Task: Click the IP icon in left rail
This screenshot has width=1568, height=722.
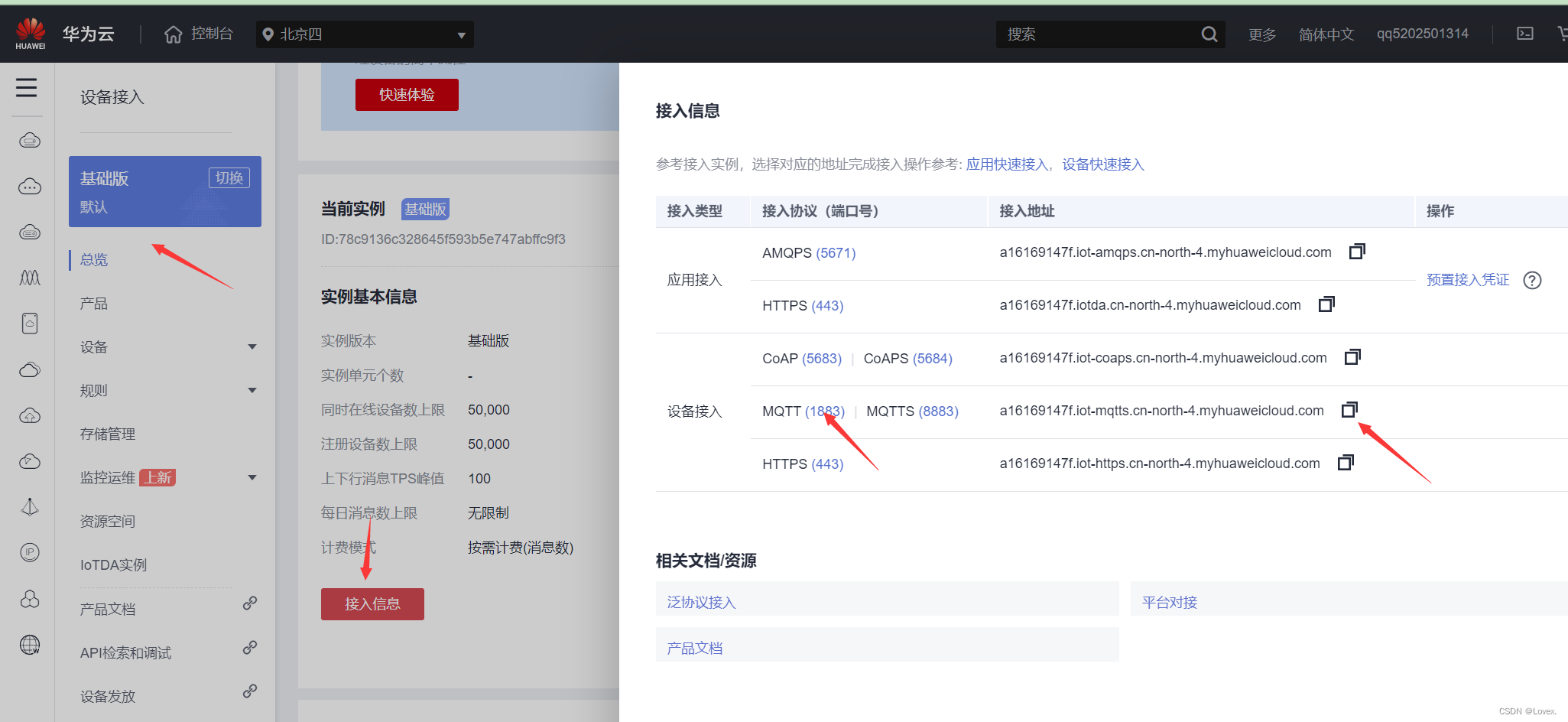Action: 30,552
